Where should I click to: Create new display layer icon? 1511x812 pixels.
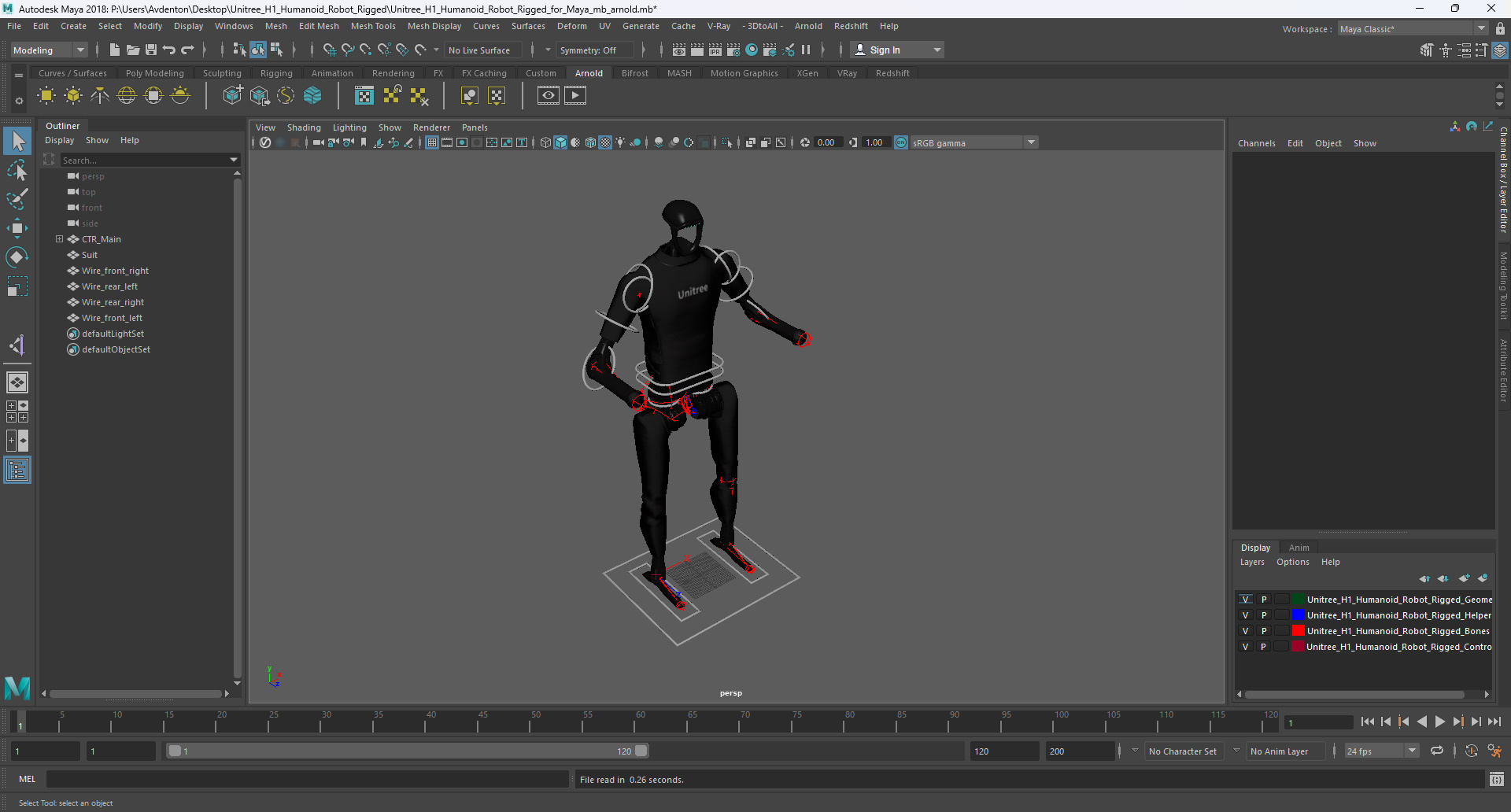click(x=1464, y=578)
